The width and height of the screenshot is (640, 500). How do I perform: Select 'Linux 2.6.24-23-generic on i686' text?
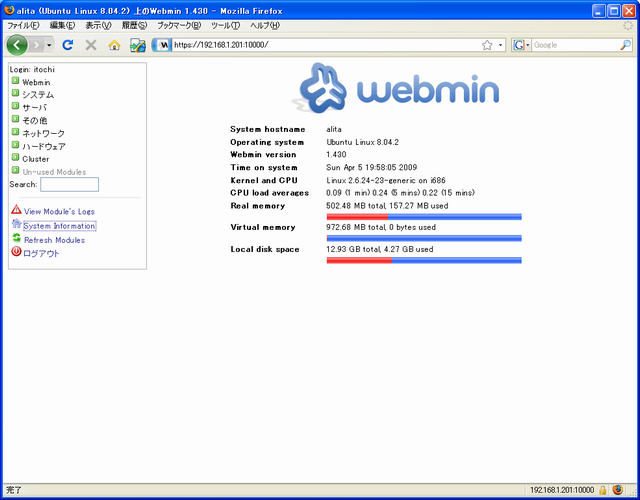(386, 180)
